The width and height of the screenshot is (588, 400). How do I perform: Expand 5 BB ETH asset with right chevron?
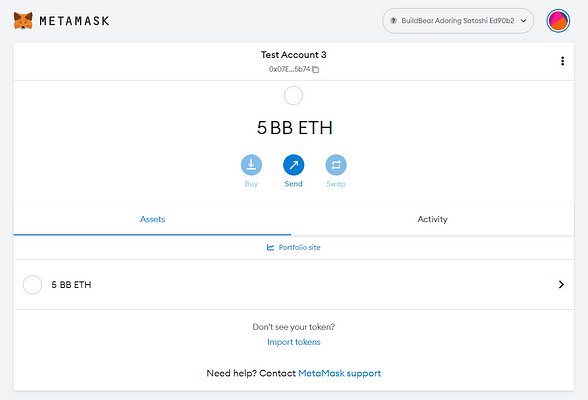(x=561, y=285)
